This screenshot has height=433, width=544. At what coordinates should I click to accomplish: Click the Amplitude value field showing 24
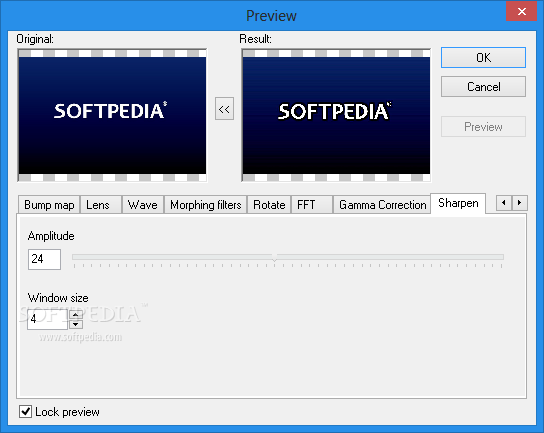[x=44, y=259]
